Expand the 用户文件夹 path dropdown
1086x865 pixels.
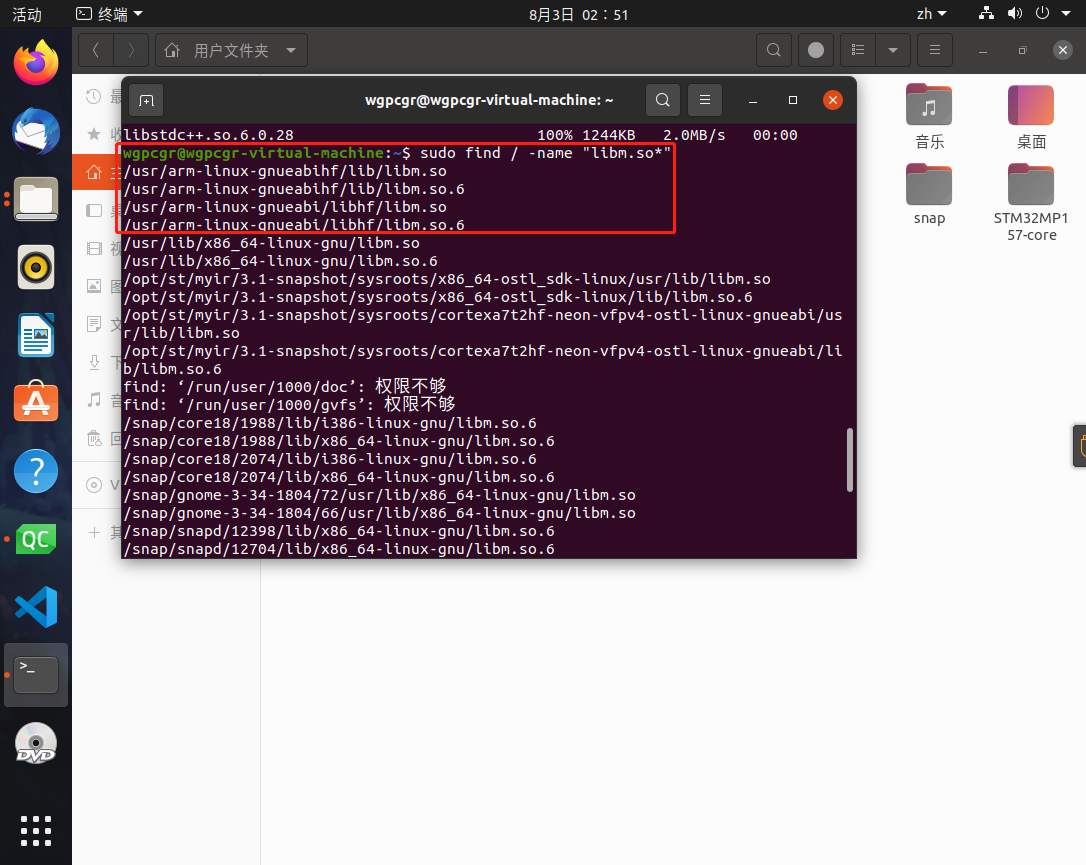[x=291, y=50]
